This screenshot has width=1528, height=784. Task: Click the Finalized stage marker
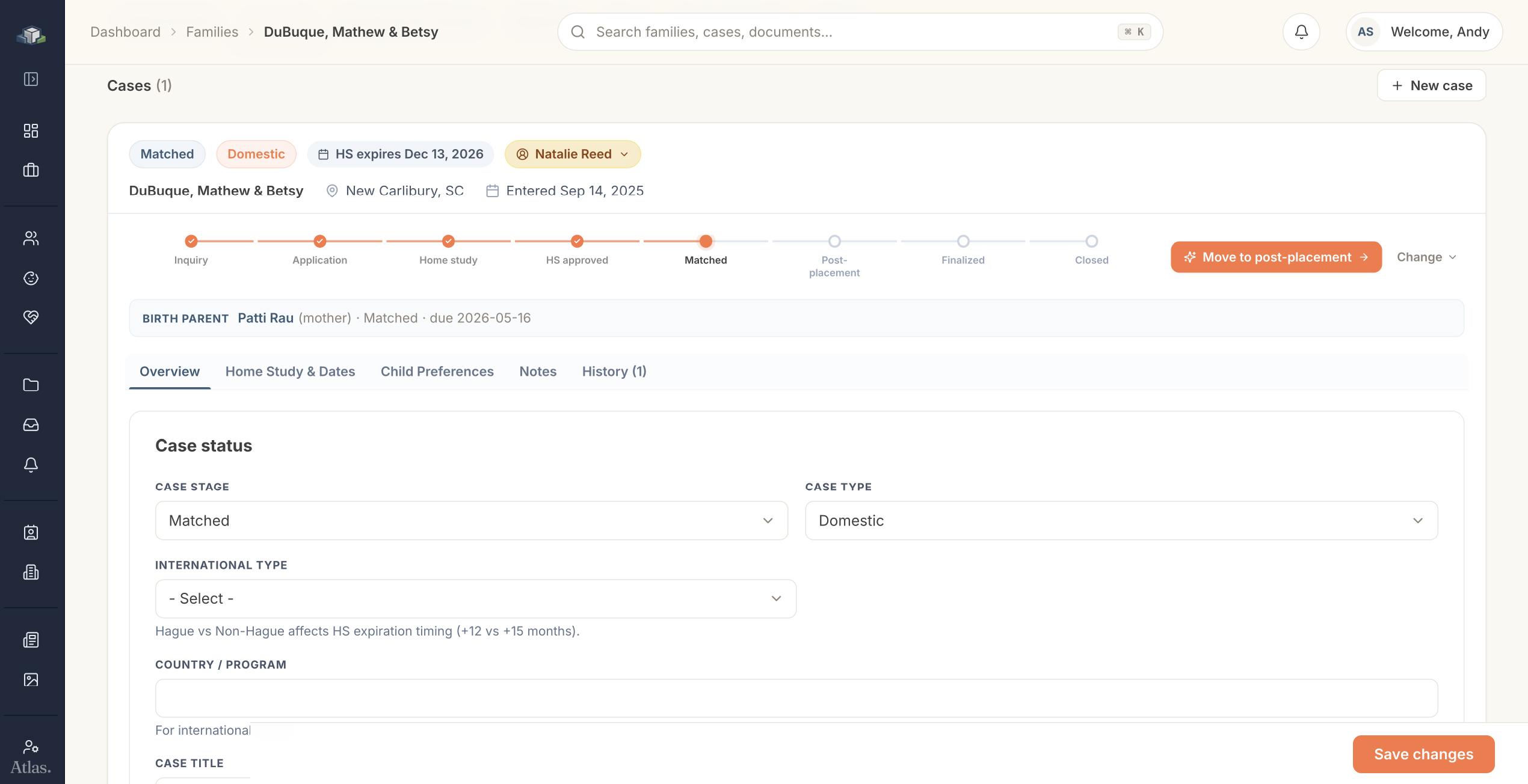[x=963, y=241]
